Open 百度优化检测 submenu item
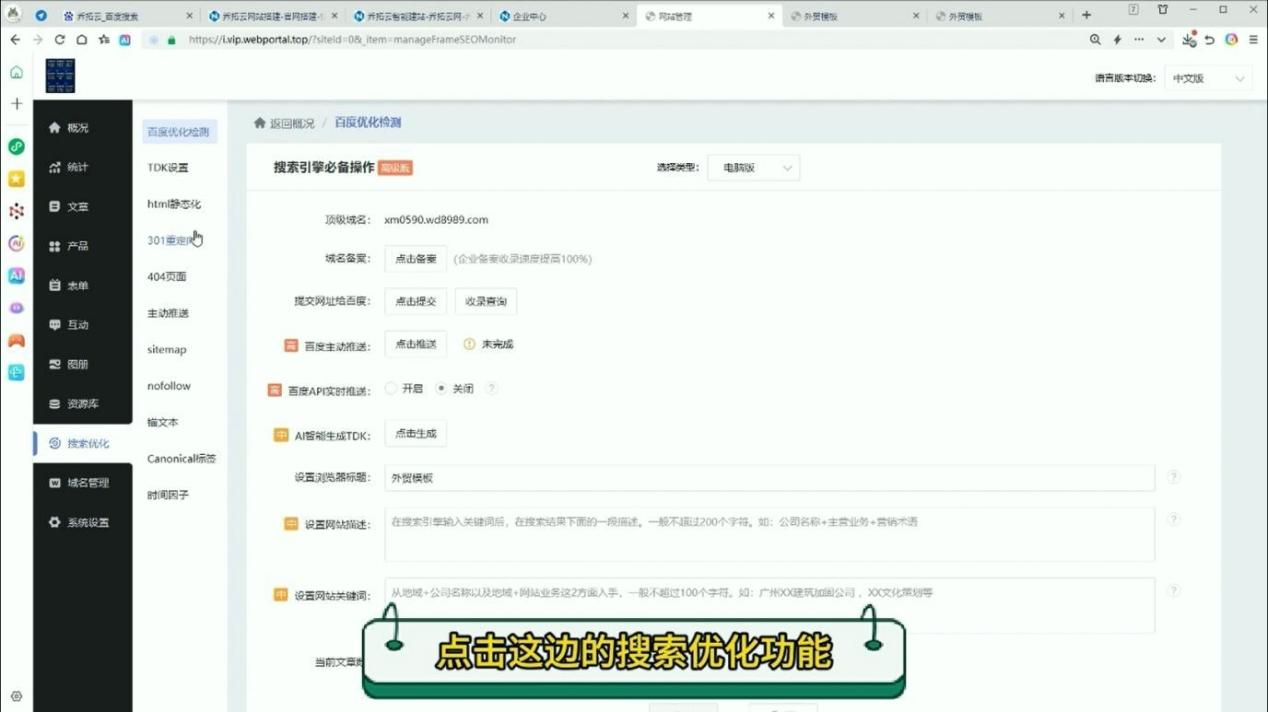 [x=179, y=131]
